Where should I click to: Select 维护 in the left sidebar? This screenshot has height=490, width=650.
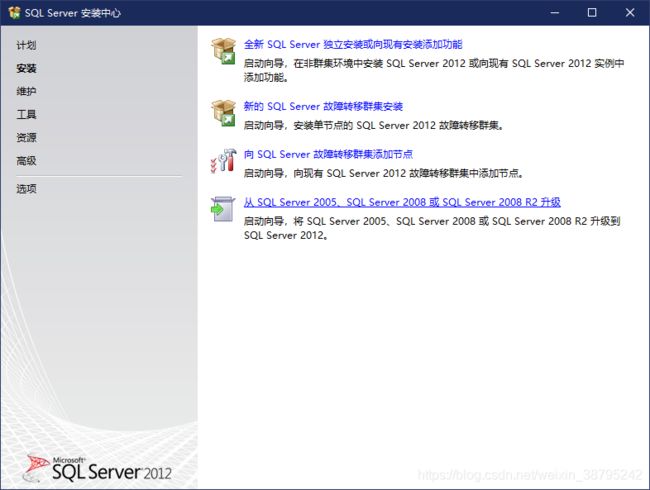26,91
